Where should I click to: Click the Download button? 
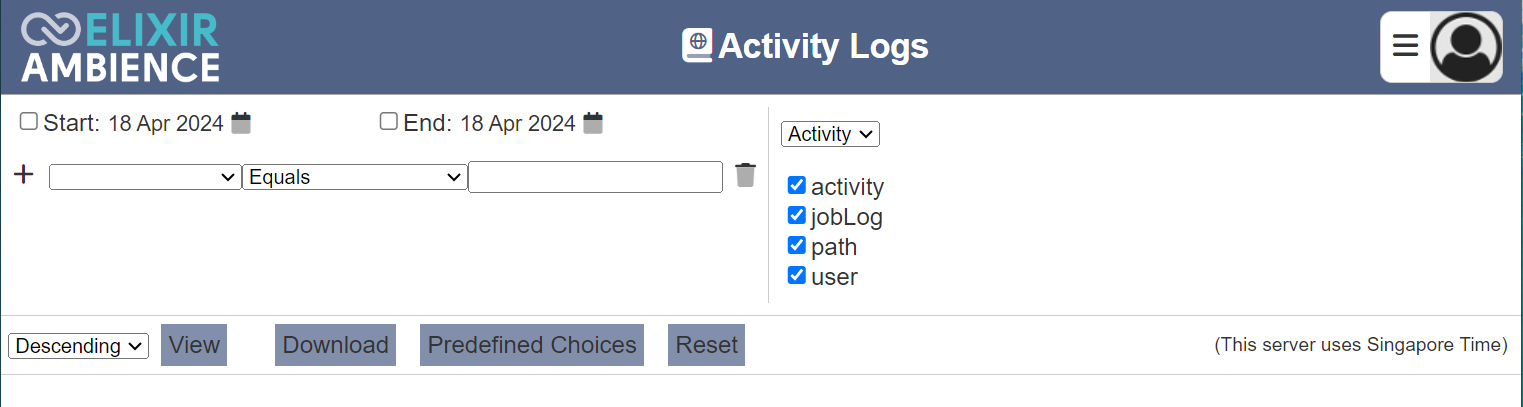point(335,345)
